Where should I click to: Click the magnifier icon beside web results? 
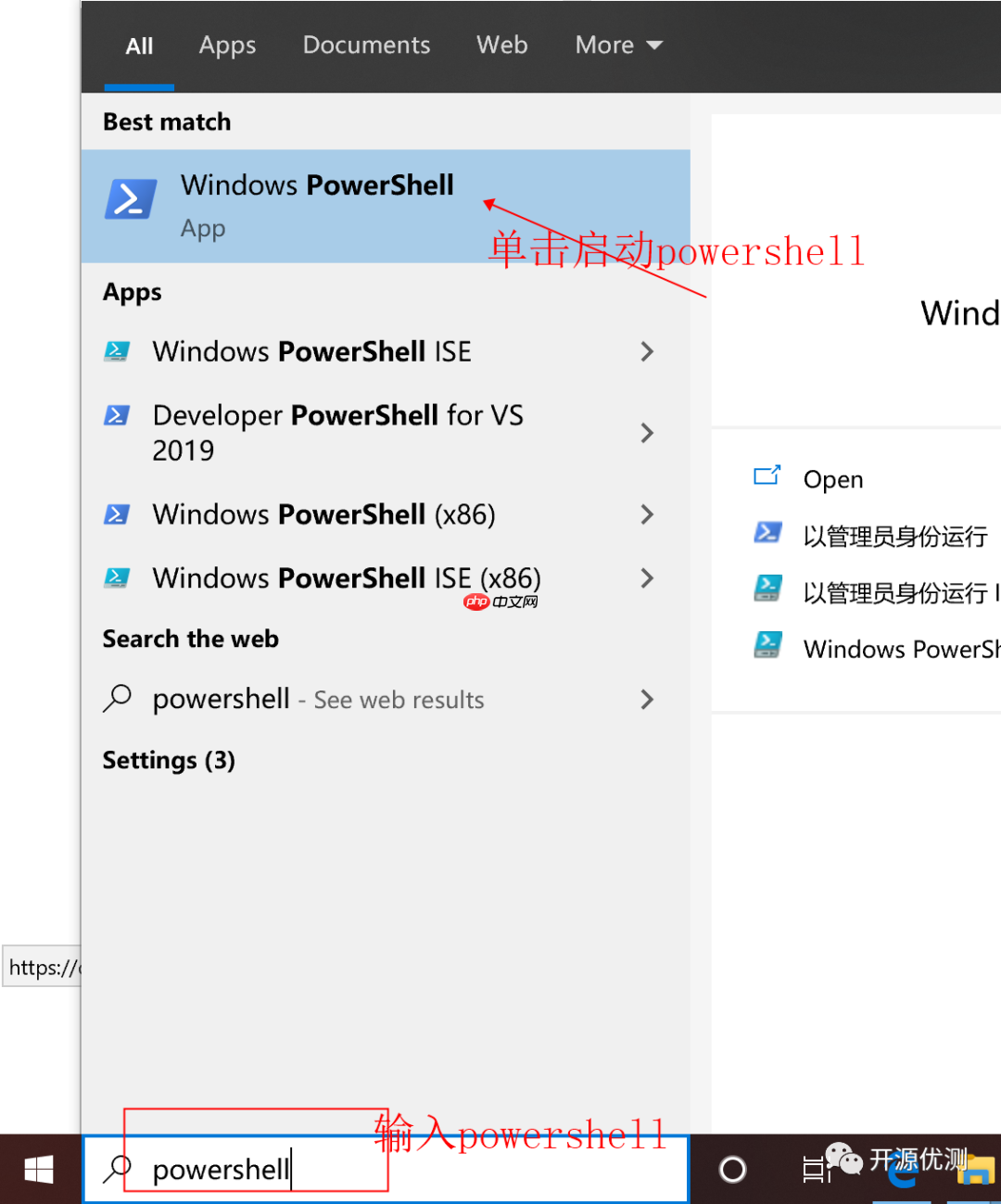click(118, 699)
